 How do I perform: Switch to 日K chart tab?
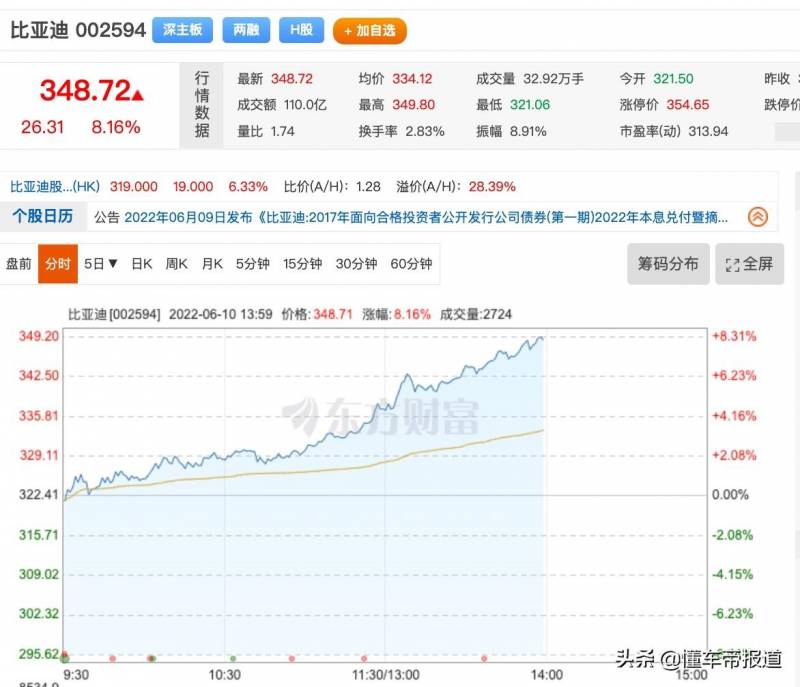141,264
